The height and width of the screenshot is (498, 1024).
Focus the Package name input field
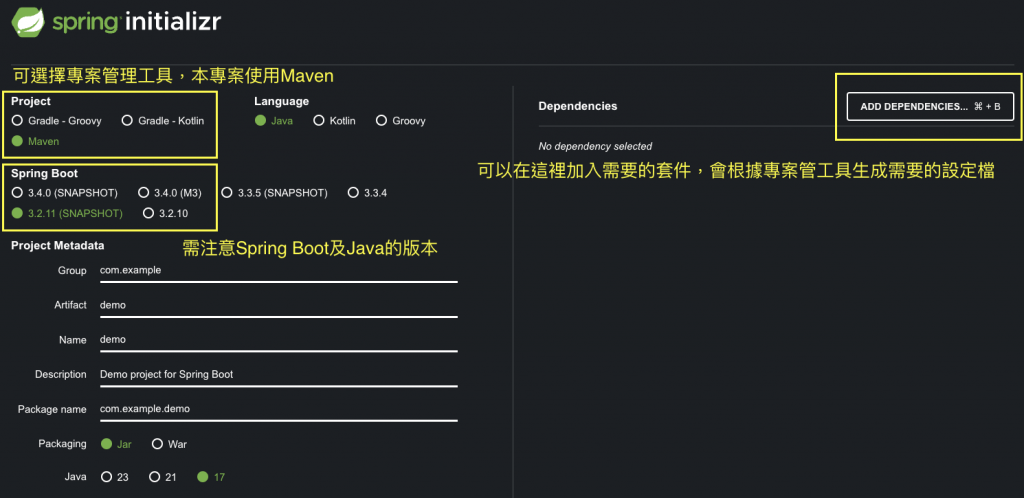point(278,409)
